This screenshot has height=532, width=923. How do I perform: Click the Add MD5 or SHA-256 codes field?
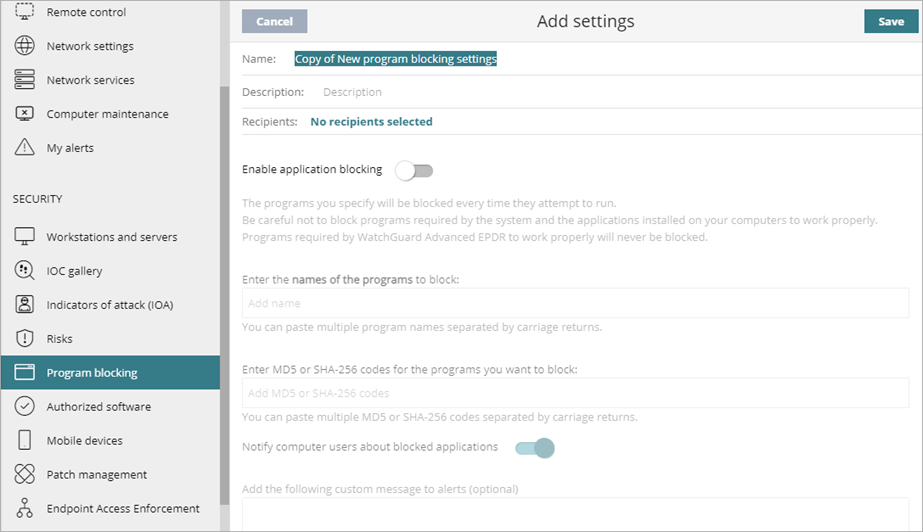[x=575, y=393]
